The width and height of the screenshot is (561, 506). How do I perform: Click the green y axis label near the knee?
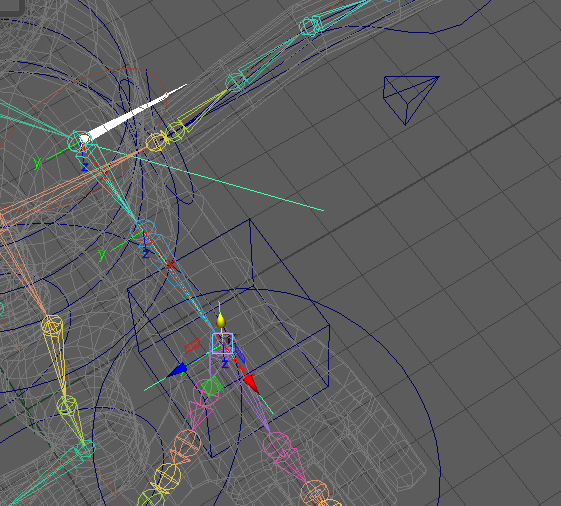point(102,254)
